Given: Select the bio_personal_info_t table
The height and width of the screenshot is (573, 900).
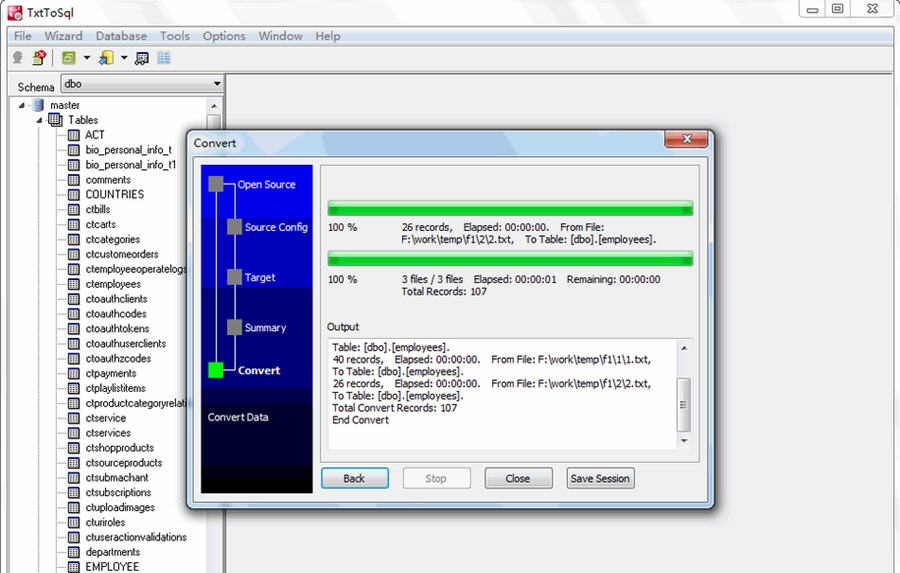Looking at the screenshot, I should coord(129,150).
